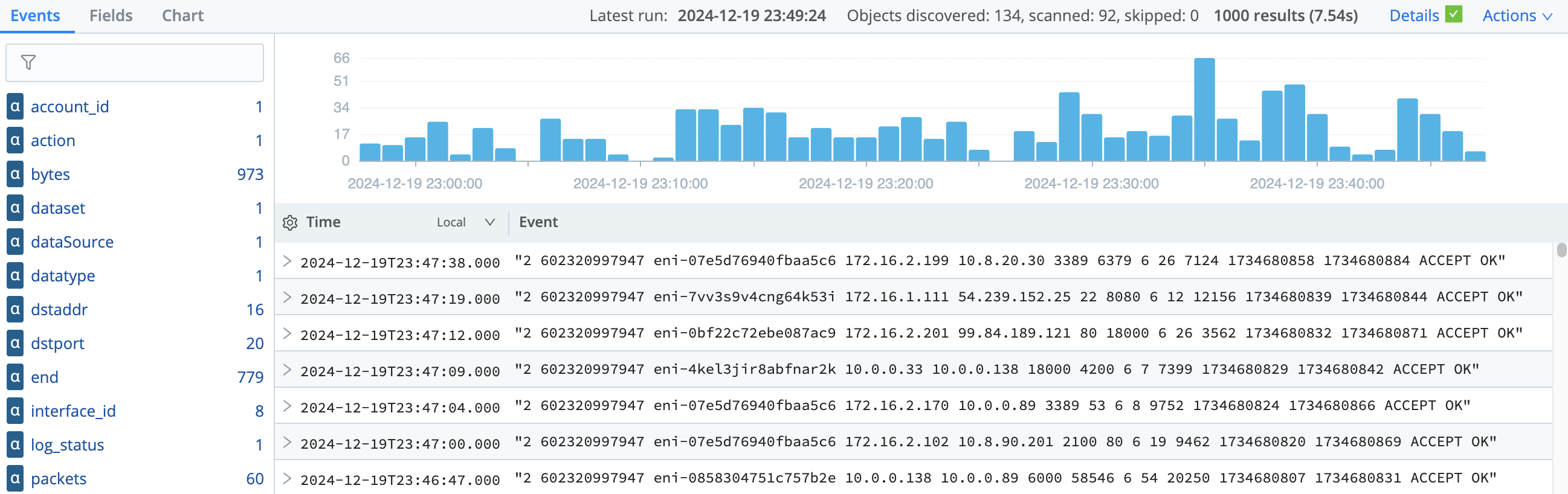The height and width of the screenshot is (494, 1568).
Task: Click the events list vertical scrollbar handle
Action: pos(1561,250)
